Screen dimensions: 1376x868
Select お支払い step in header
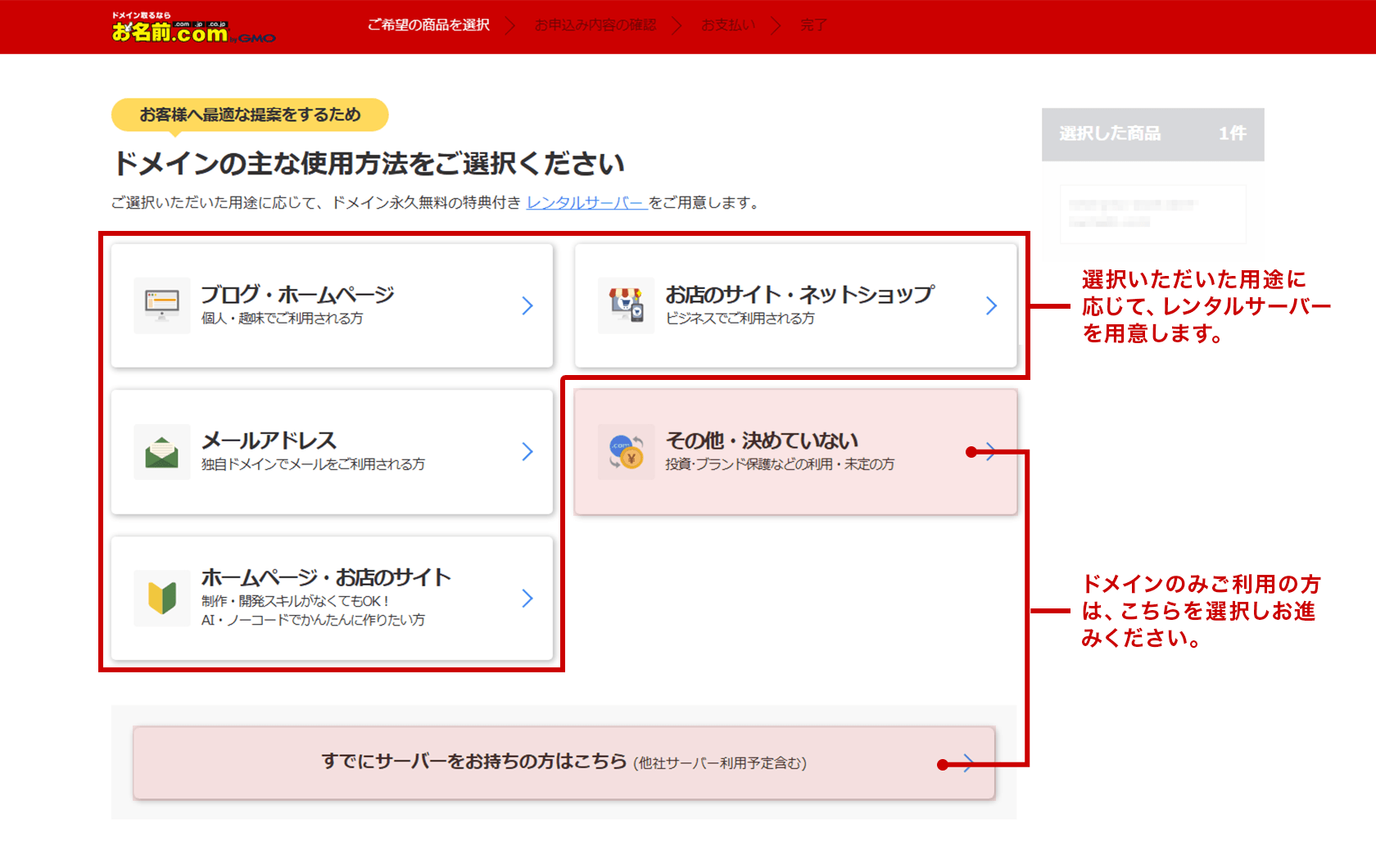point(727,25)
